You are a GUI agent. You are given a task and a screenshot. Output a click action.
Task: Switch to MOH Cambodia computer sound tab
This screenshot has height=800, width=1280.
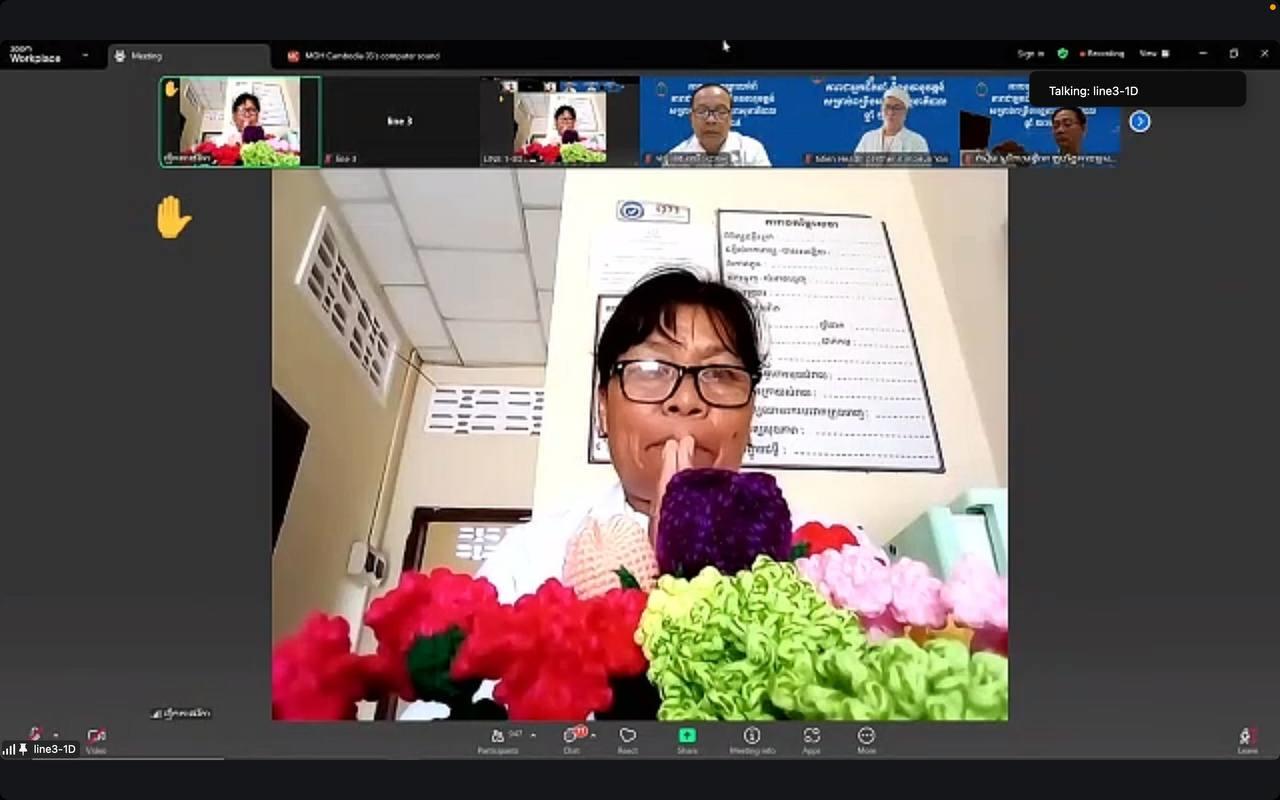click(x=364, y=56)
